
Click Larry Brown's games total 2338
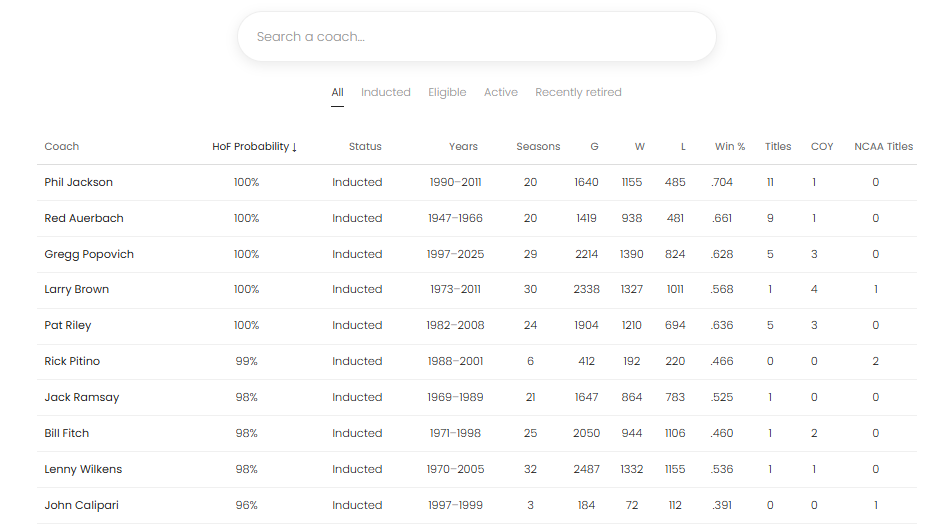click(586, 290)
